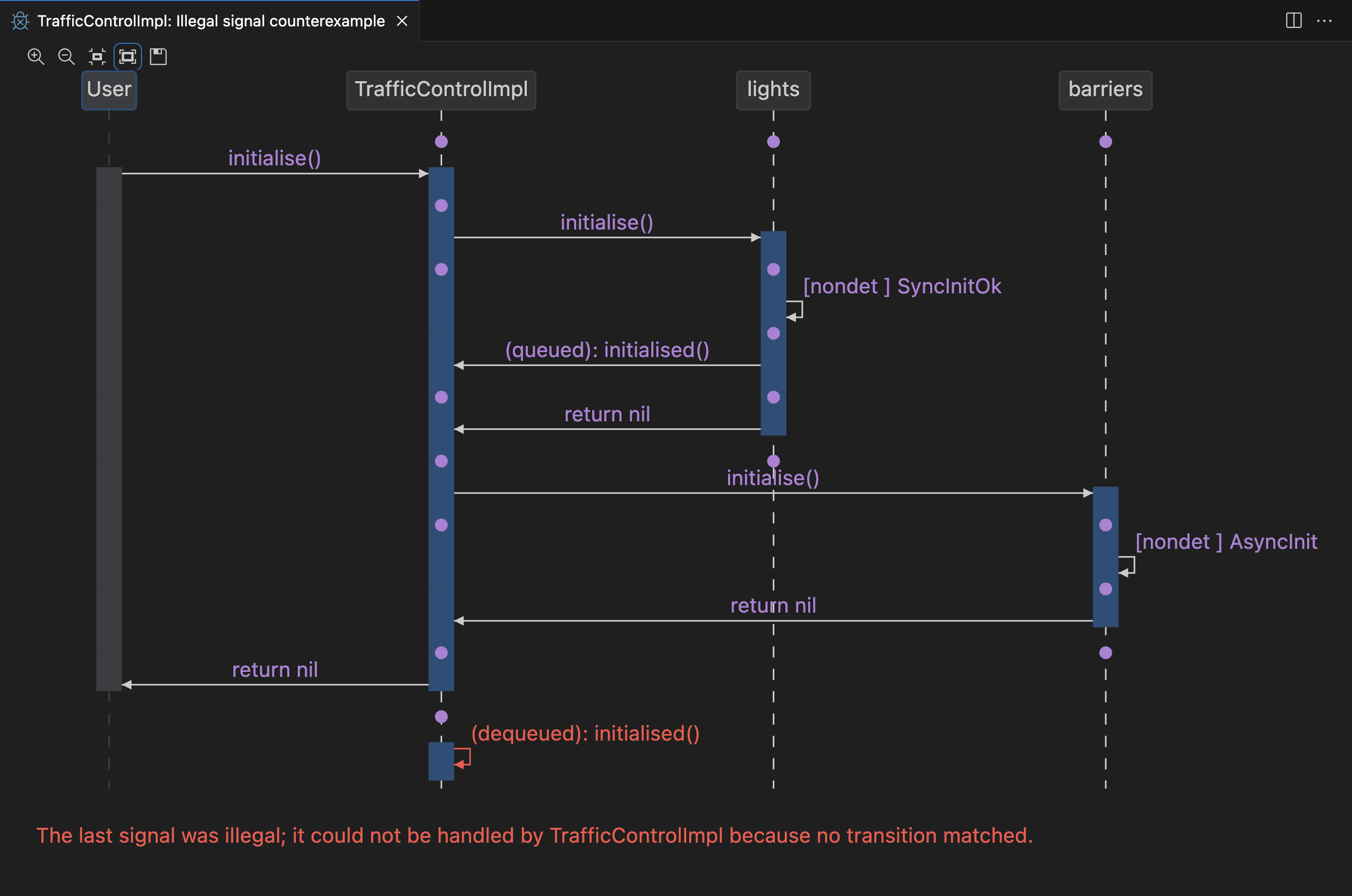
Task: Click the red (dequeued): initialised() message
Action: [585, 733]
